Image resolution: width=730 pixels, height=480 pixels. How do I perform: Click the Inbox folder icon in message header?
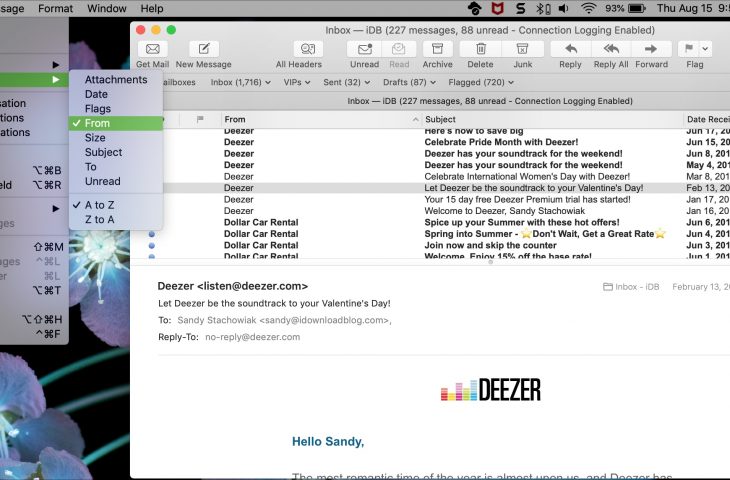(x=608, y=287)
